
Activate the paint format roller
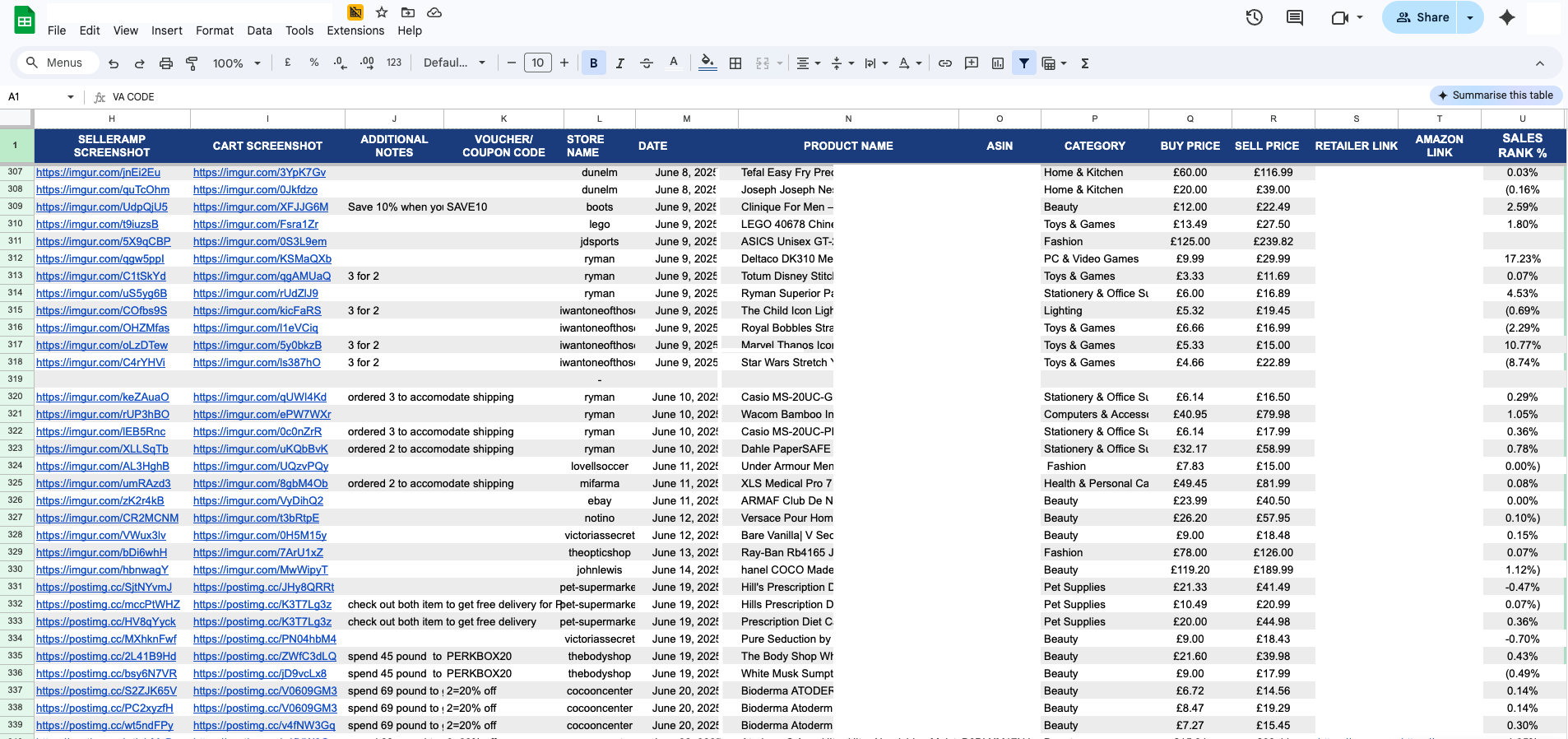click(x=192, y=63)
